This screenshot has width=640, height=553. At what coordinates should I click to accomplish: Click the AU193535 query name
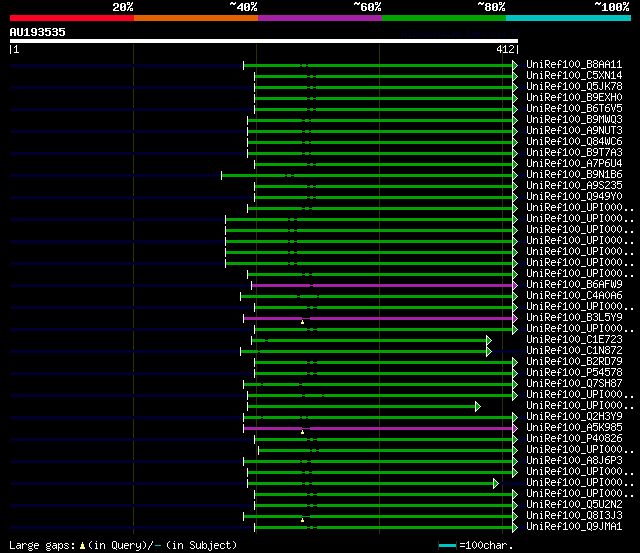point(38,32)
